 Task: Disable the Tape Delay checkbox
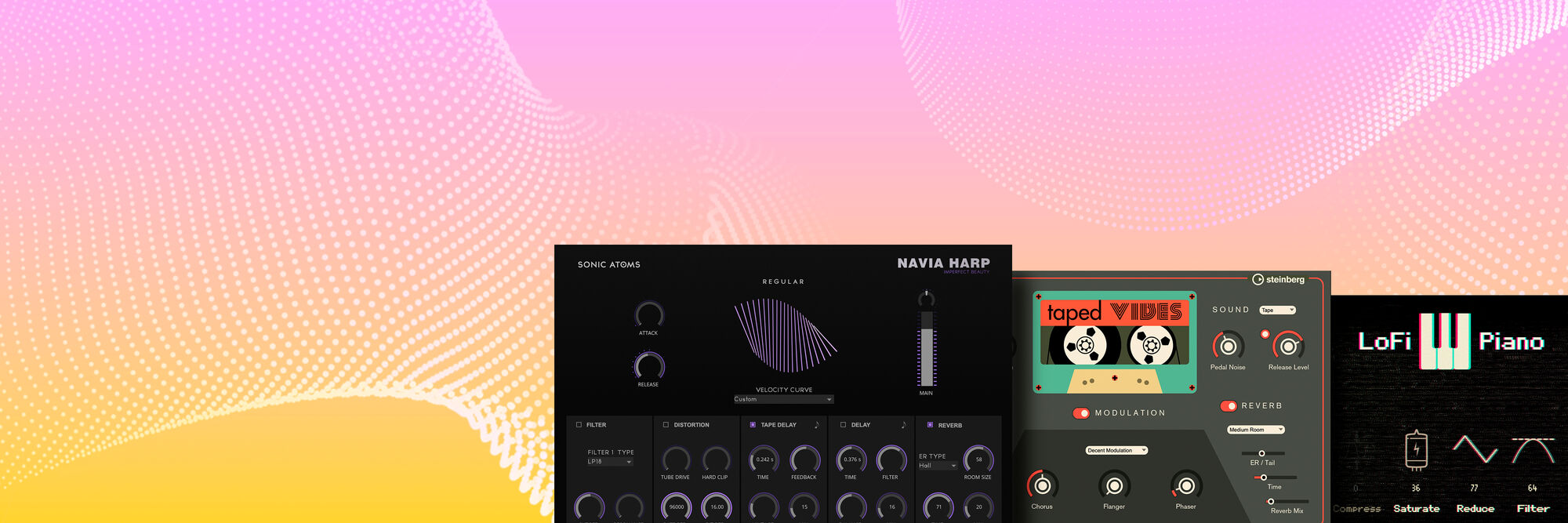[x=753, y=425]
